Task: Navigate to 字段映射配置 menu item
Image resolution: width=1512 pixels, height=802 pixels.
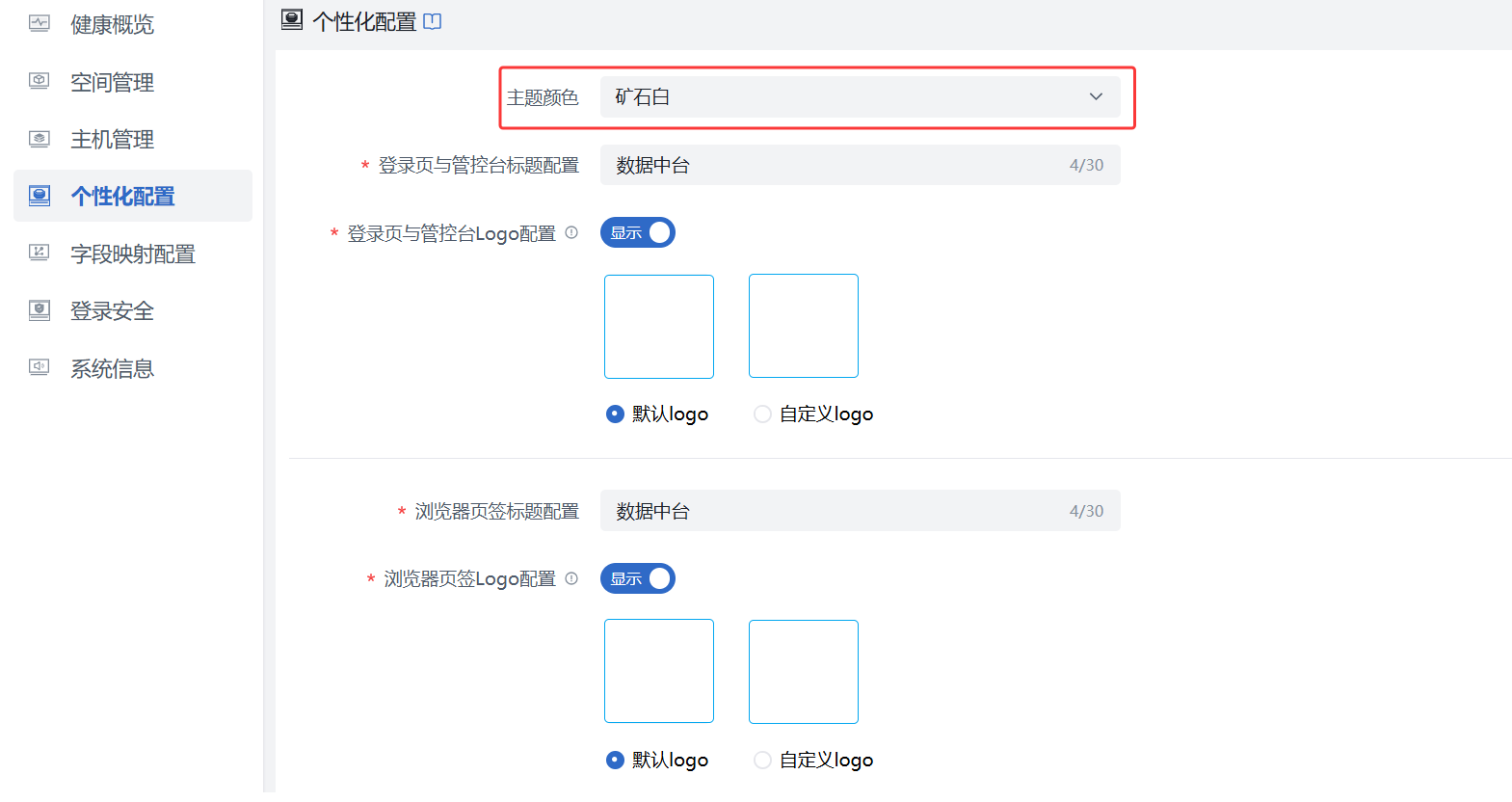Action: 133,254
